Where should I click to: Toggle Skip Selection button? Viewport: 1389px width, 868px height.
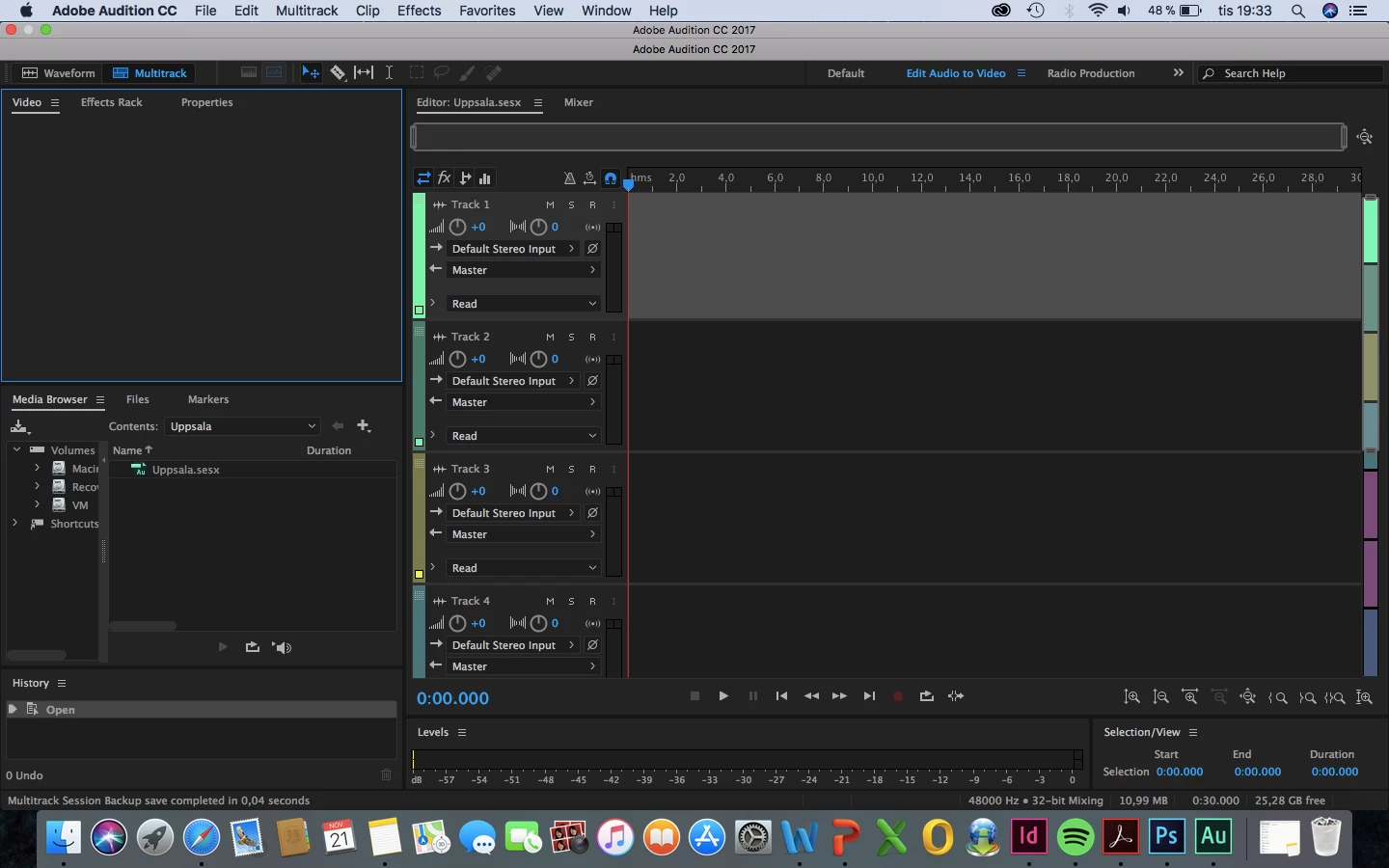(x=956, y=696)
